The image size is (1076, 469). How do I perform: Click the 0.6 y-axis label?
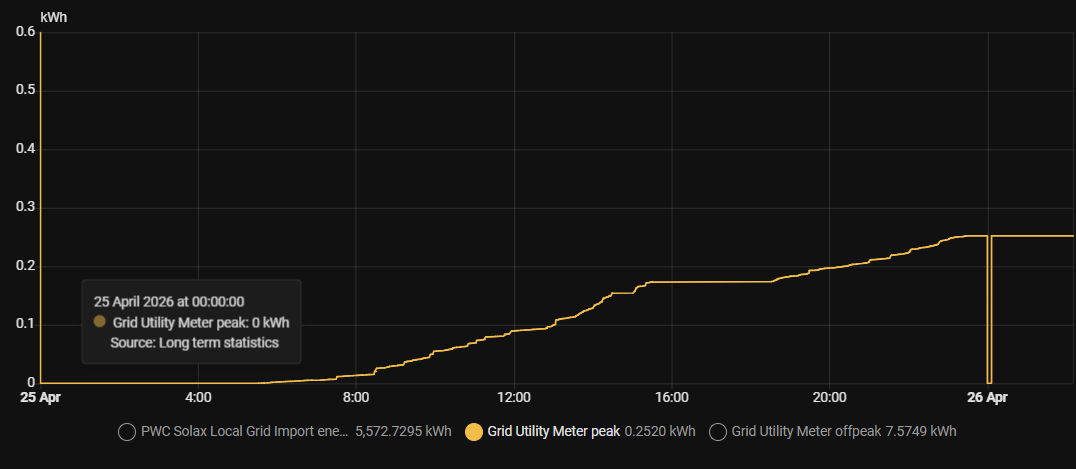coord(25,32)
